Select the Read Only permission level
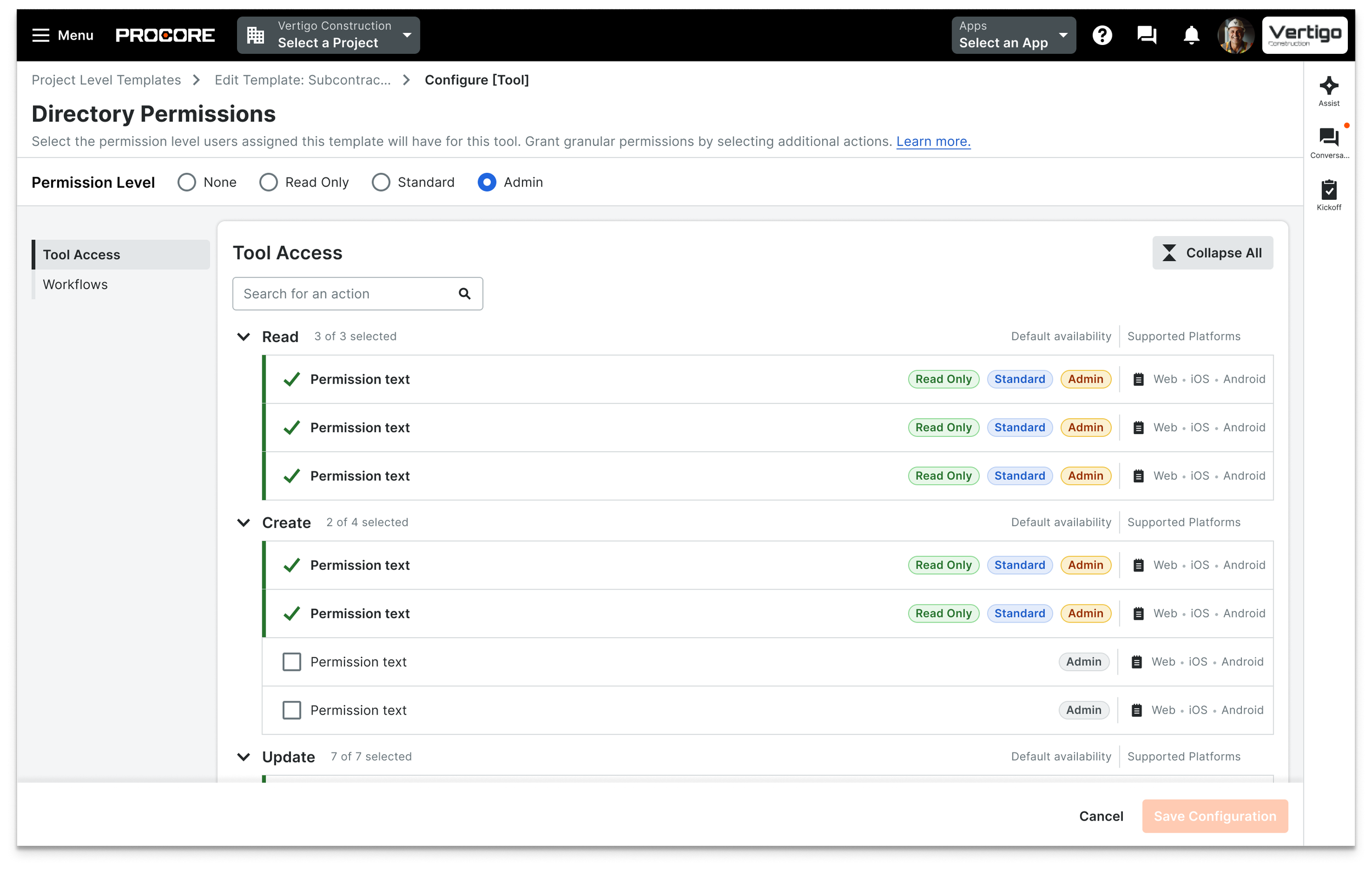The image size is (1372, 870). [x=268, y=182]
